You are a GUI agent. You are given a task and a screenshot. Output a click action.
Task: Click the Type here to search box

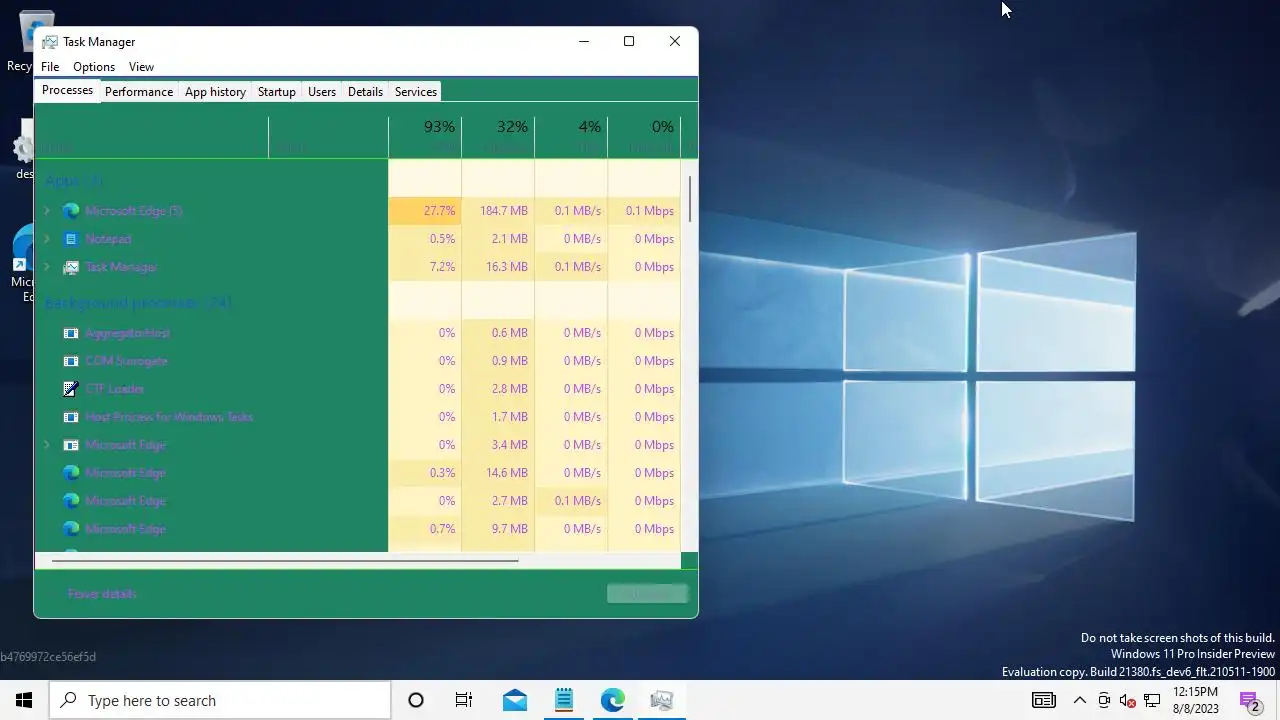[220, 700]
